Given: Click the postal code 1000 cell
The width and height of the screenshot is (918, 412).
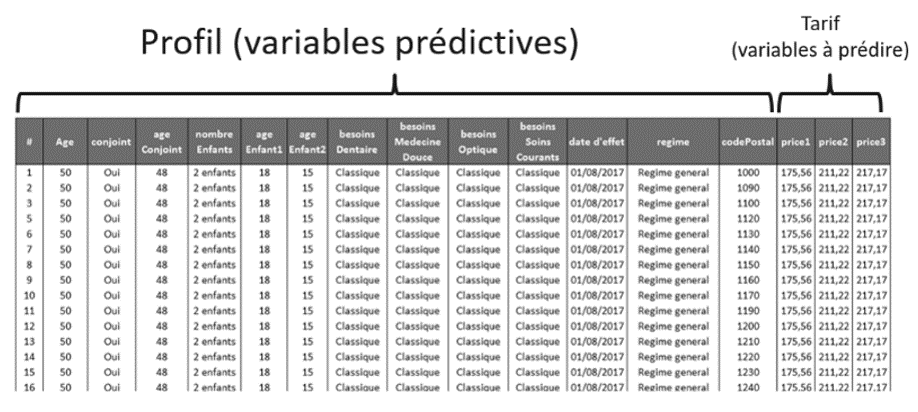Looking at the screenshot, I should tap(748, 173).
